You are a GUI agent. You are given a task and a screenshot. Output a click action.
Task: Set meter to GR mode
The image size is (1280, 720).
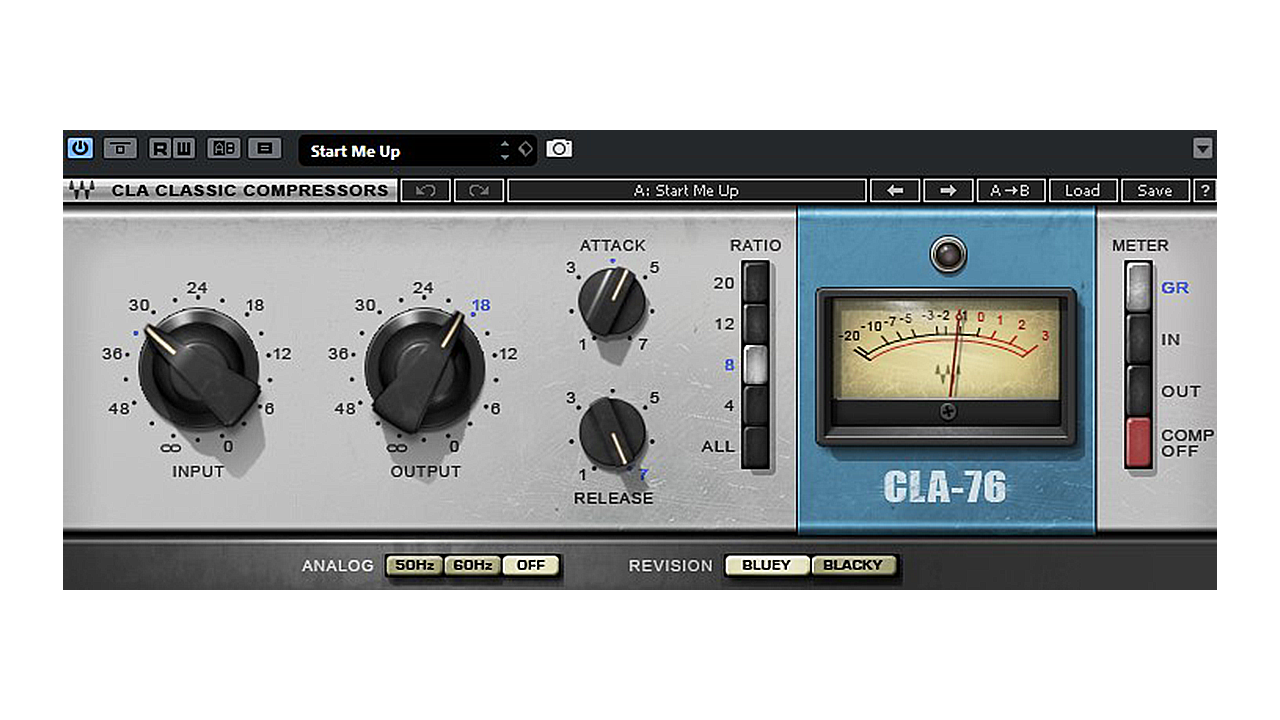pos(1139,288)
